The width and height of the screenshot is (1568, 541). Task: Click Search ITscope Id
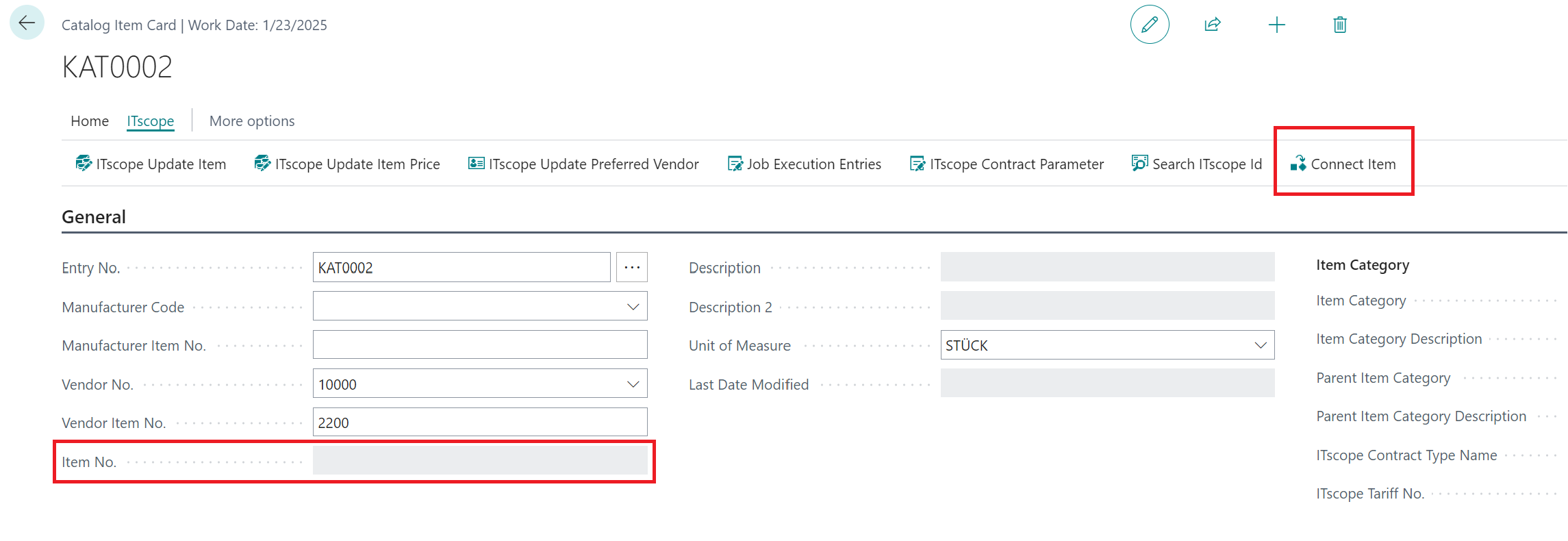point(1197,164)
